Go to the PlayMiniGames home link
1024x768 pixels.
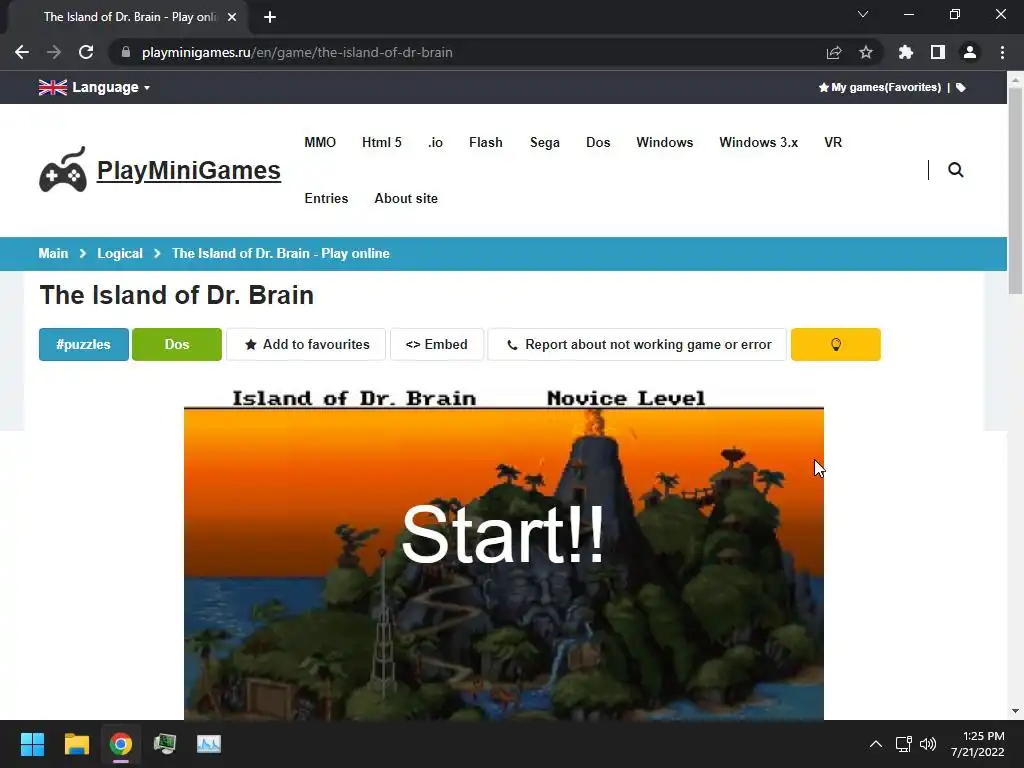[189, 170]
